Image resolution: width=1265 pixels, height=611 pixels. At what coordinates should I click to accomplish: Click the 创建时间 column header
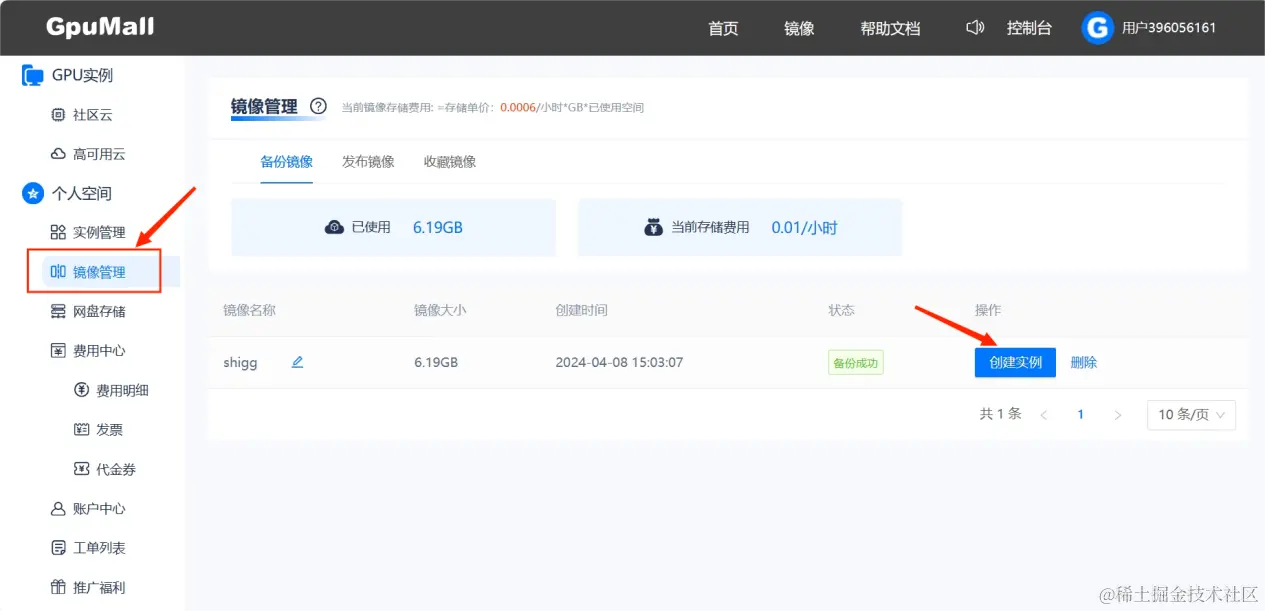pos(581,310)
